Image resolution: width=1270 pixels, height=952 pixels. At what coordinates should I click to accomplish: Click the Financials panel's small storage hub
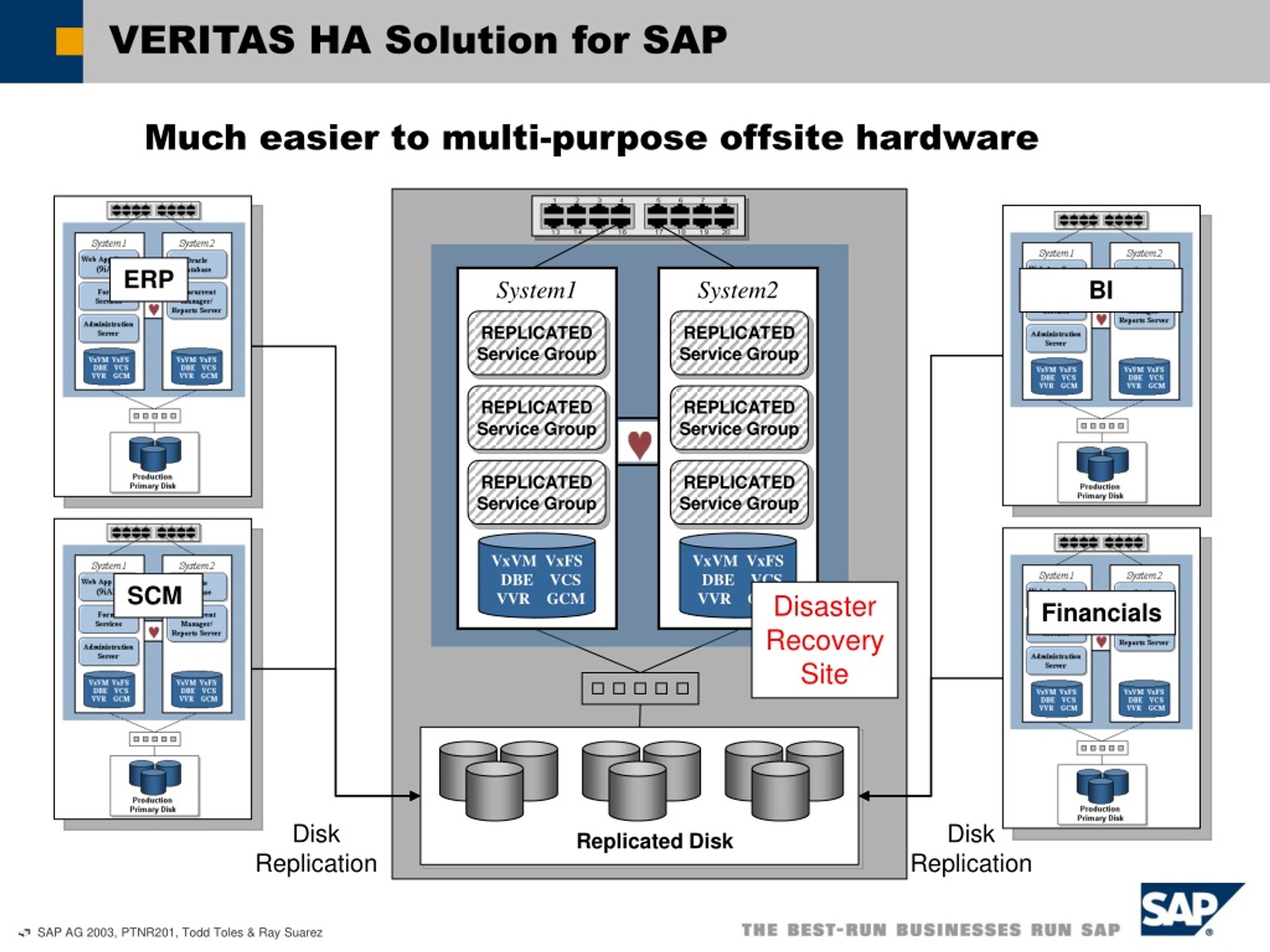point(1102,748)
